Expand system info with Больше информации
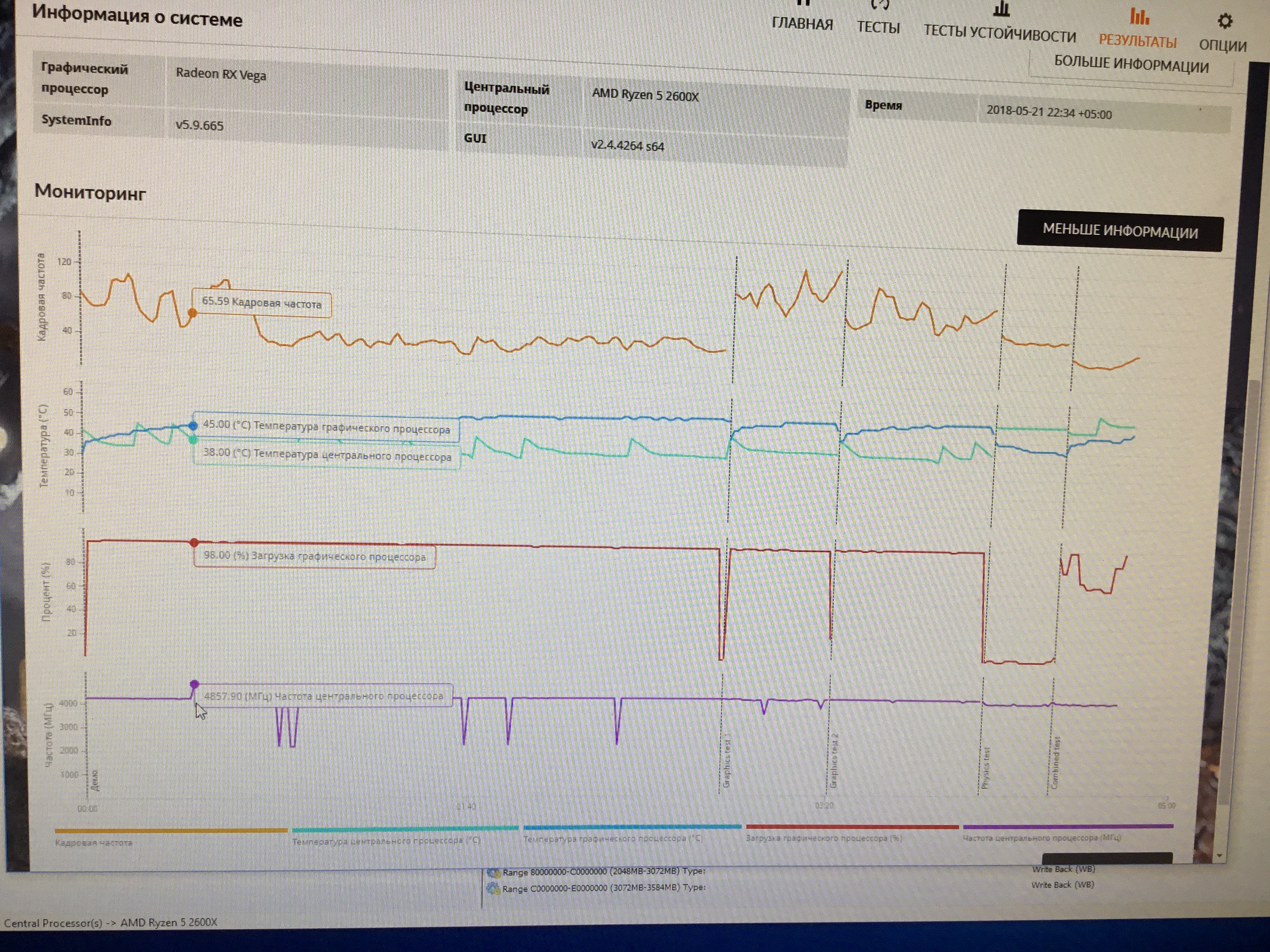Viewport: 1270px width, 952px height. point(1131,64)
